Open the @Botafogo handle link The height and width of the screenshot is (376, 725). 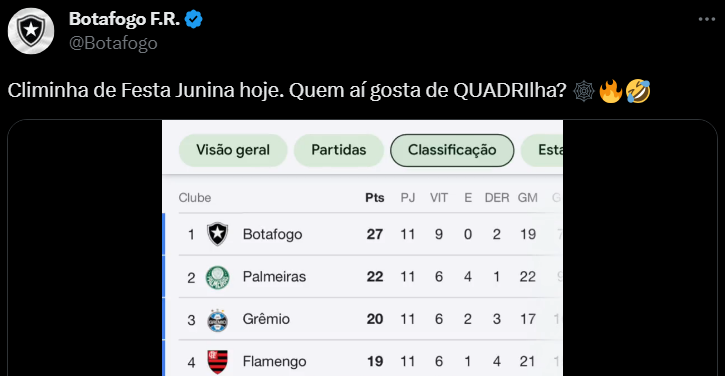(113, 43)
